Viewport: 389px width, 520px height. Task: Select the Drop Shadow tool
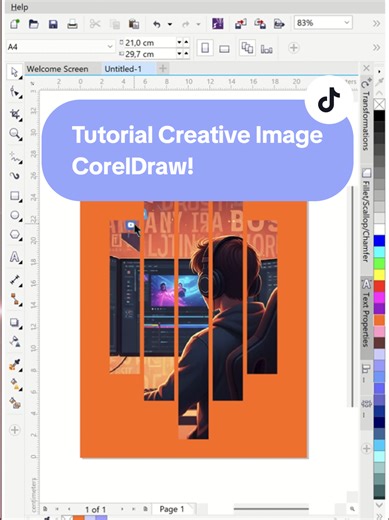point(15,323)
